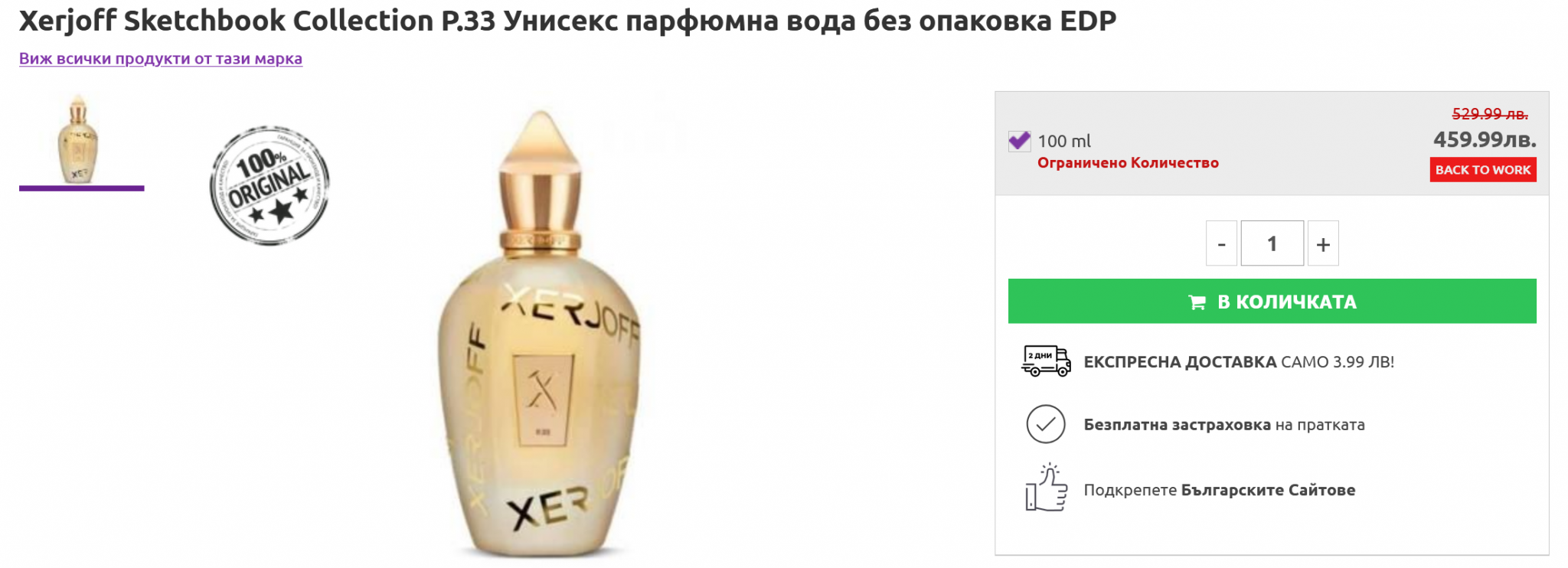This screenshot has height=568, width=1568.
Task: Click the BACK TO WORK red badge
Action: [1483, 170]
